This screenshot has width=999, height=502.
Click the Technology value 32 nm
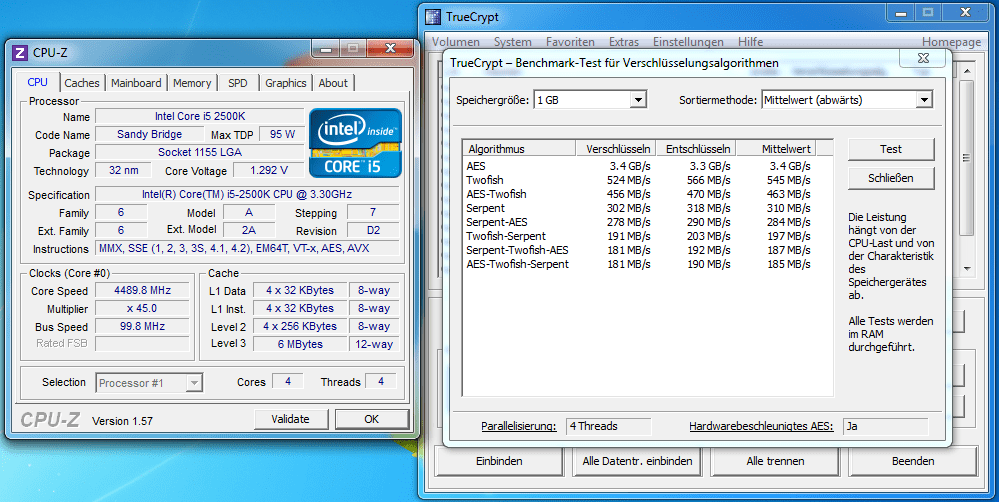pos(124,170)
